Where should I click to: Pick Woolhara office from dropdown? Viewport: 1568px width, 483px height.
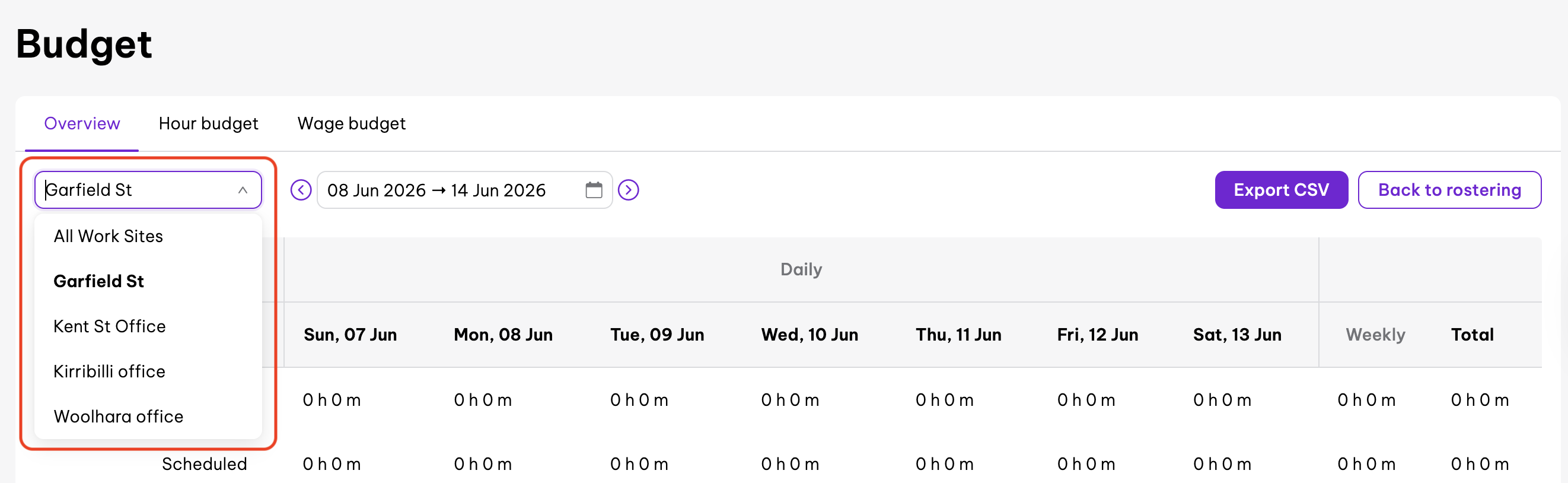tap(148, 417)
